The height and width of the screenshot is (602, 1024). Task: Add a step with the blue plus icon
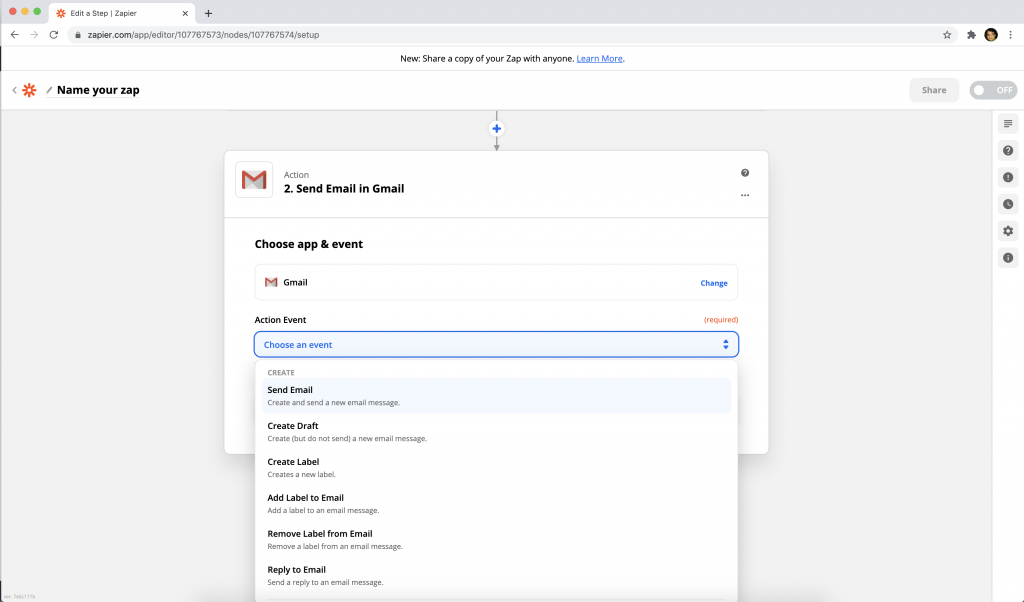[x=496, y=129]
